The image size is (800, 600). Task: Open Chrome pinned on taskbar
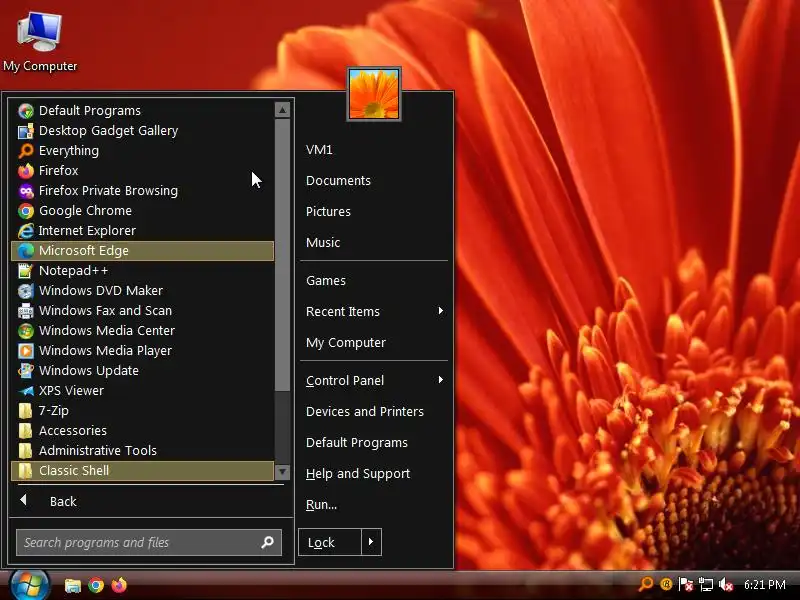click(x=96, y=585)
